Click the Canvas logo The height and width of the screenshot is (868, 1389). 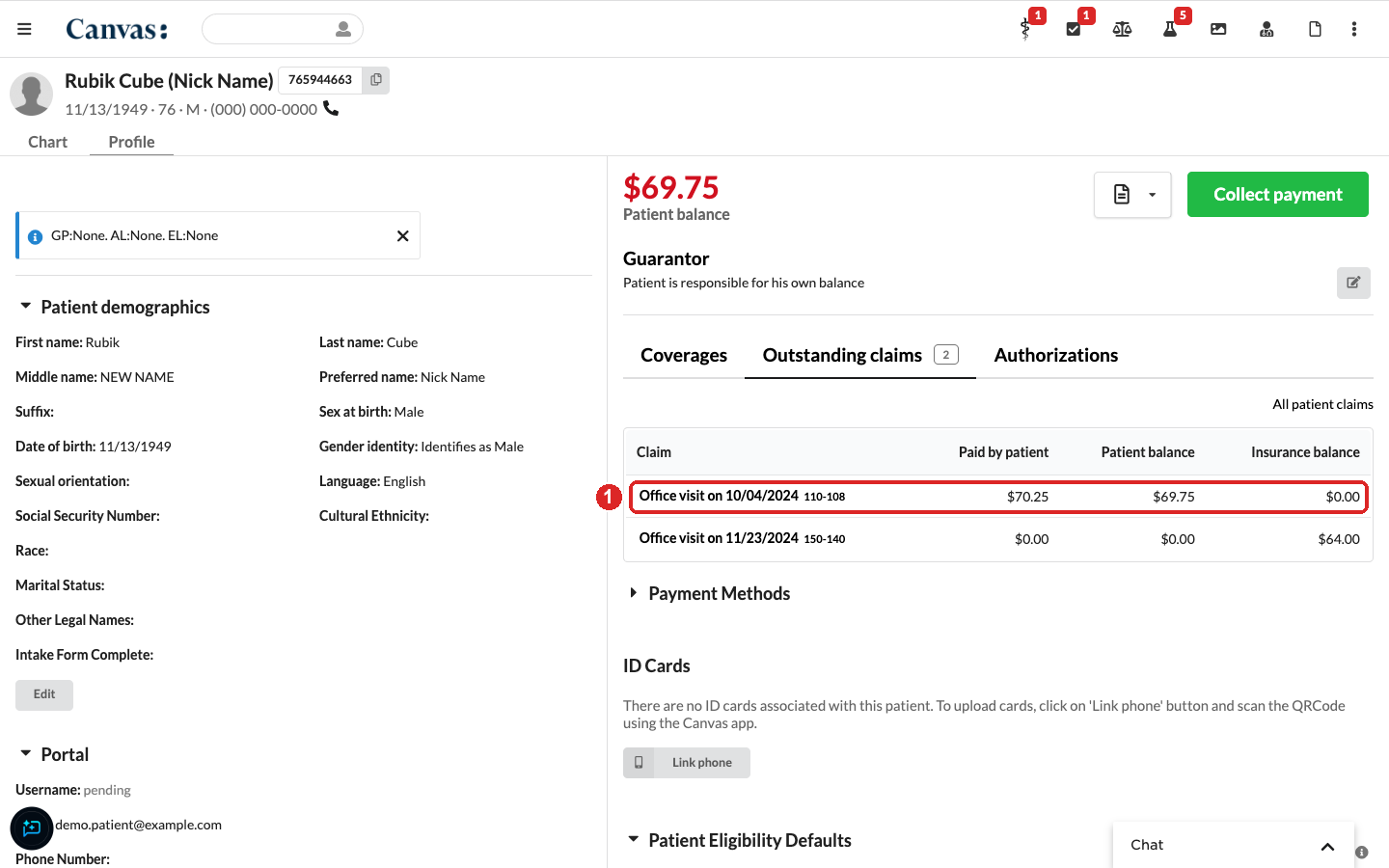pyautogui.click(x=117, y=29)
